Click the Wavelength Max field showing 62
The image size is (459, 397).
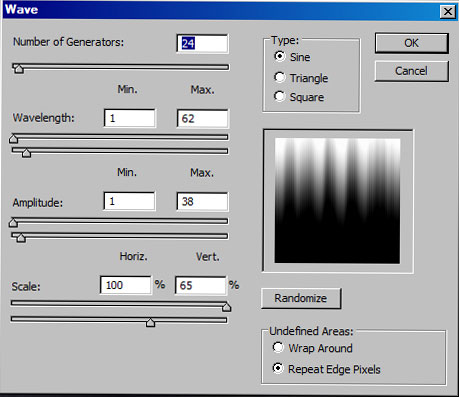click(x=203, y=118)
